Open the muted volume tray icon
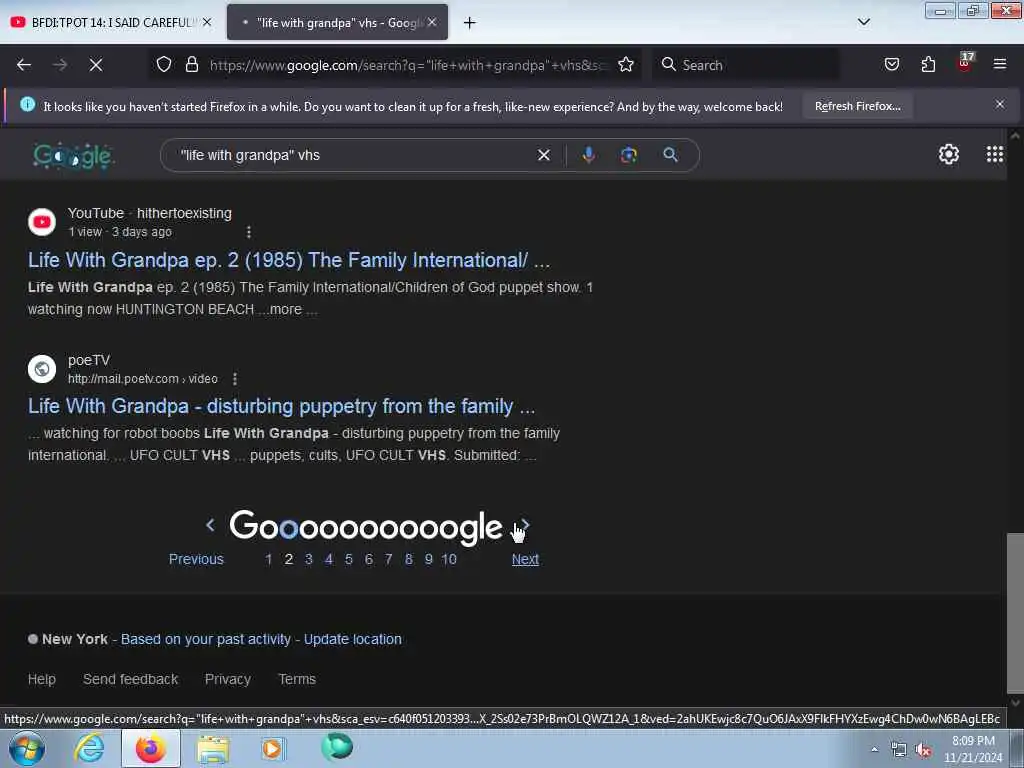The image size is (1024, 768). [923, 750]
